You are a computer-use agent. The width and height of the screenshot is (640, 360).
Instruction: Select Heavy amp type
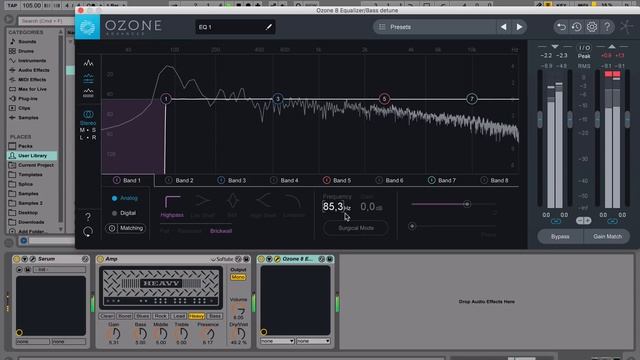coord(196,316)
